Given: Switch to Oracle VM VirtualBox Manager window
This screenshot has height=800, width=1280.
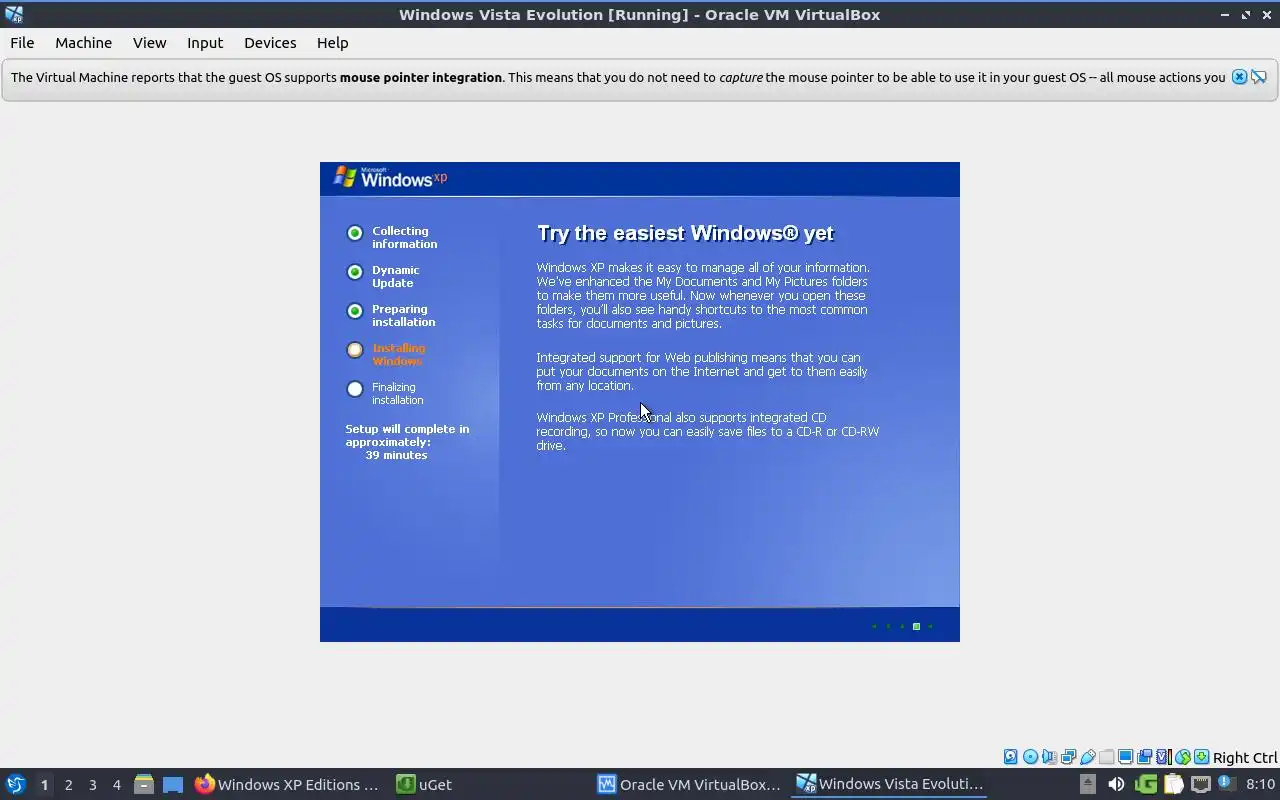Looking at the screenshot, I should click(690, 784).
